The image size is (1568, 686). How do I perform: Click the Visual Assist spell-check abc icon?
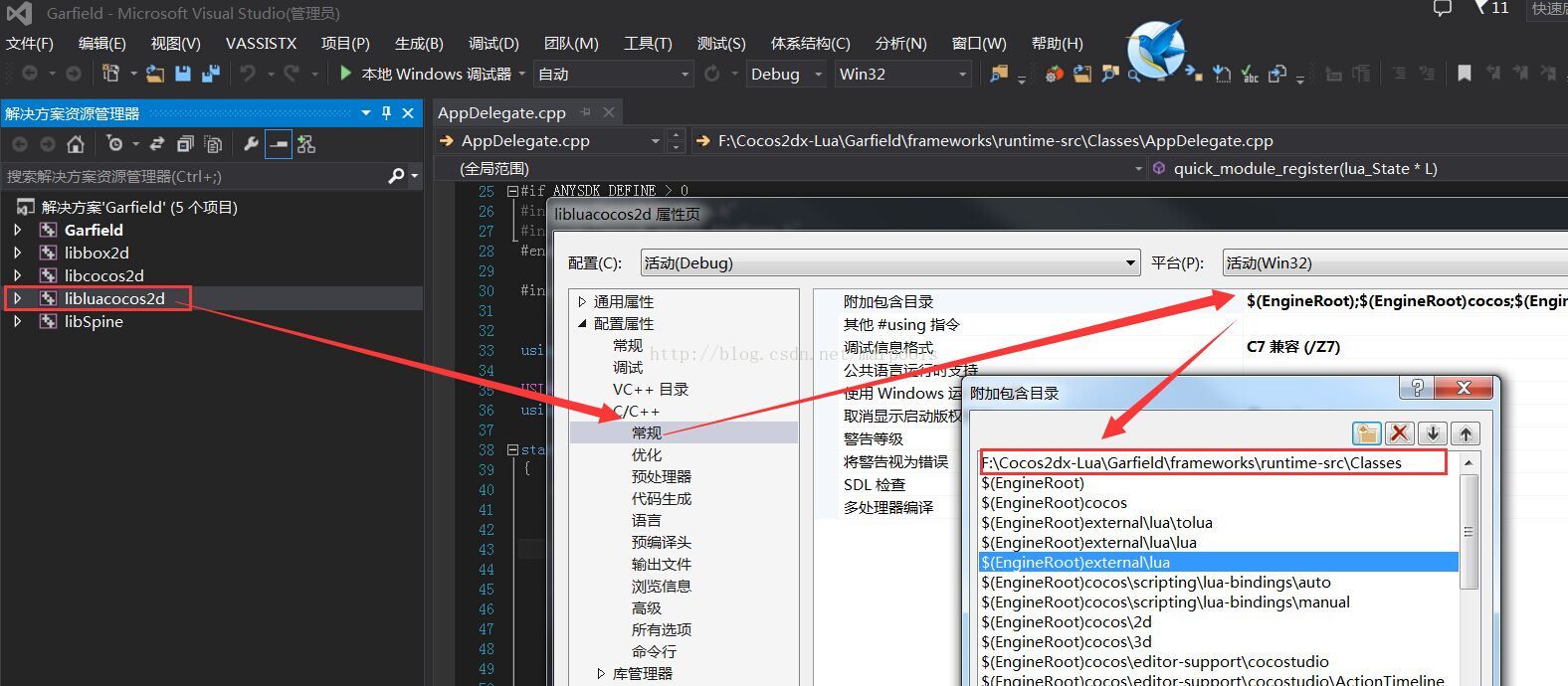[1250, 75]
